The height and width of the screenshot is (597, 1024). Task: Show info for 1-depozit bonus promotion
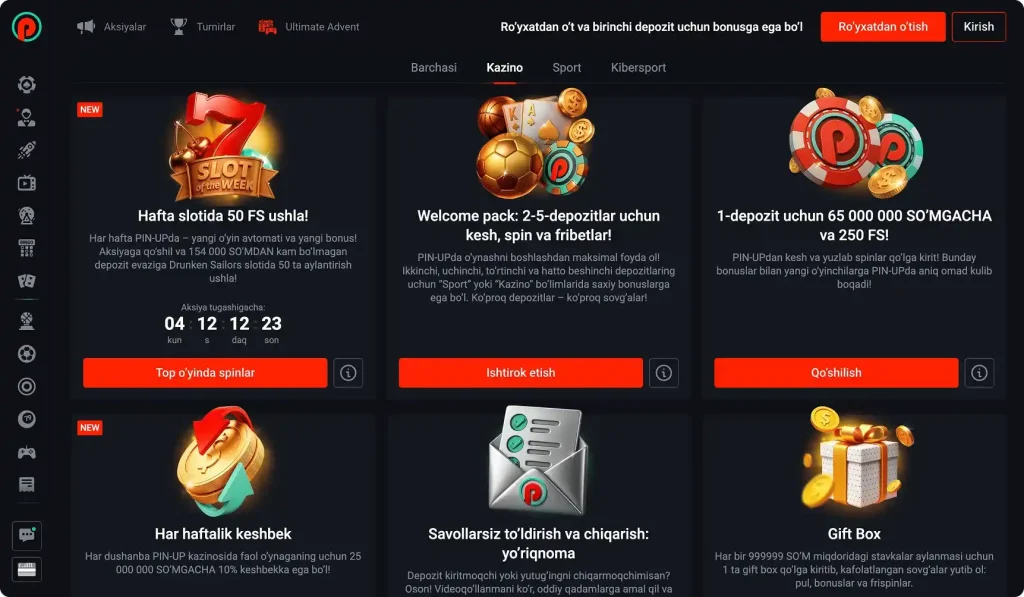pos(979,373)
